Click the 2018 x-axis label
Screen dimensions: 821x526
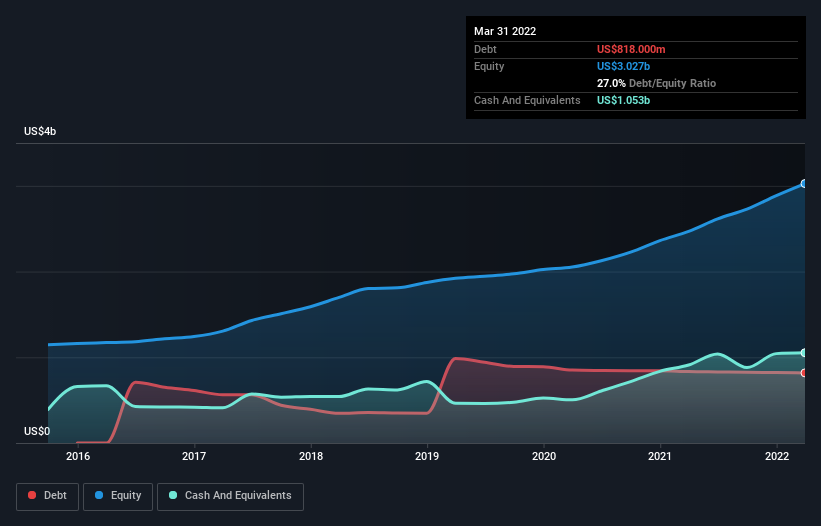[x=311, y=456]
